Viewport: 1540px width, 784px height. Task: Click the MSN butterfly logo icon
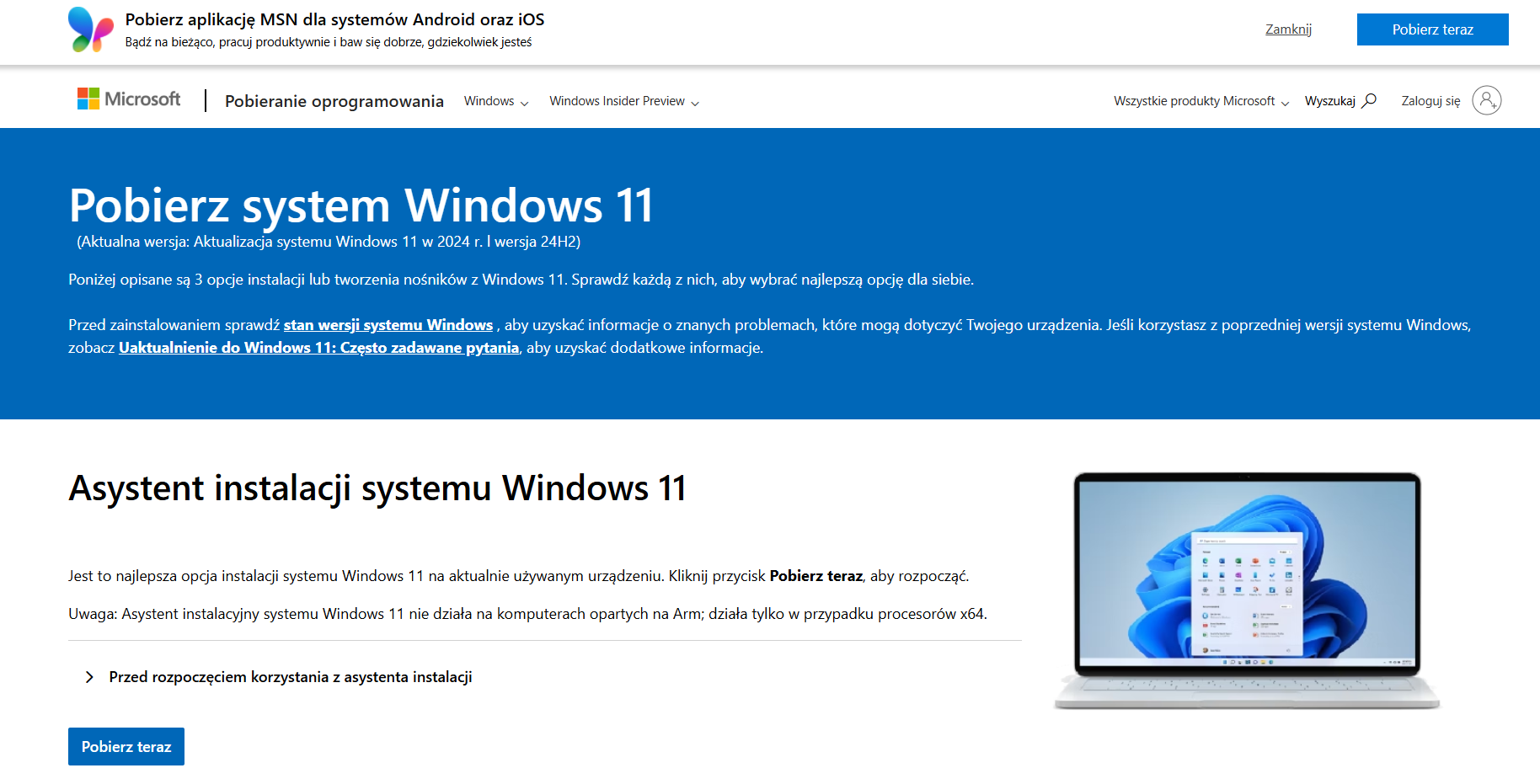[x=91, y=29]
